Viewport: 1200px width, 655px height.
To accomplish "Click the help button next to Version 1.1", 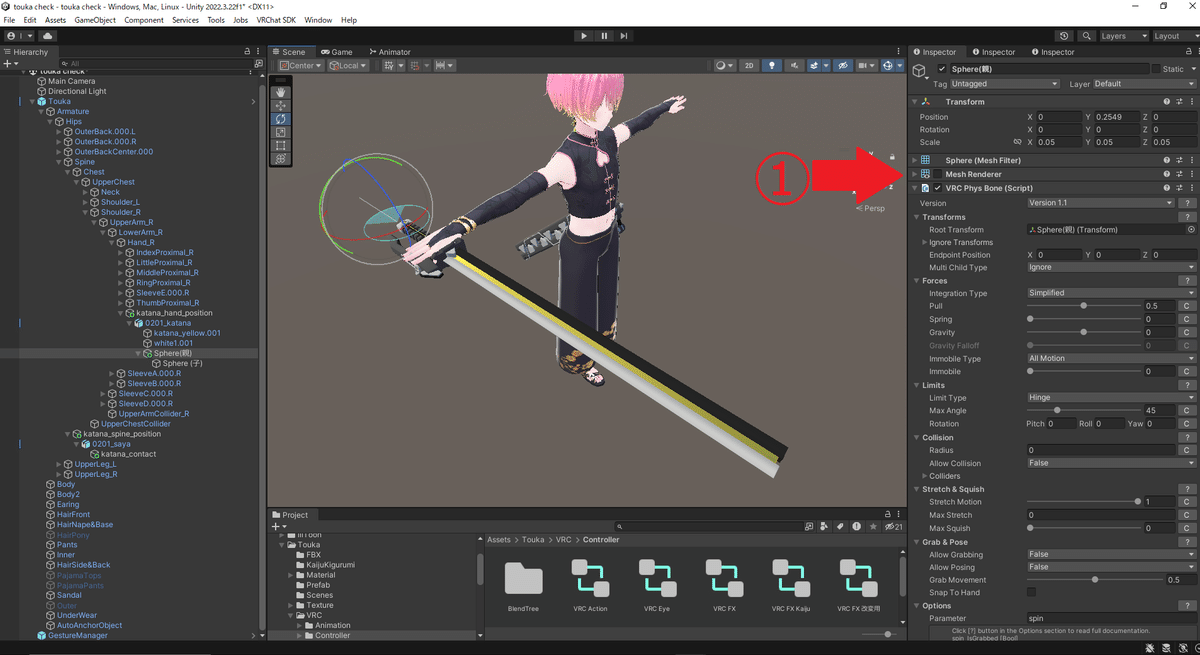I will [1186, 202].
